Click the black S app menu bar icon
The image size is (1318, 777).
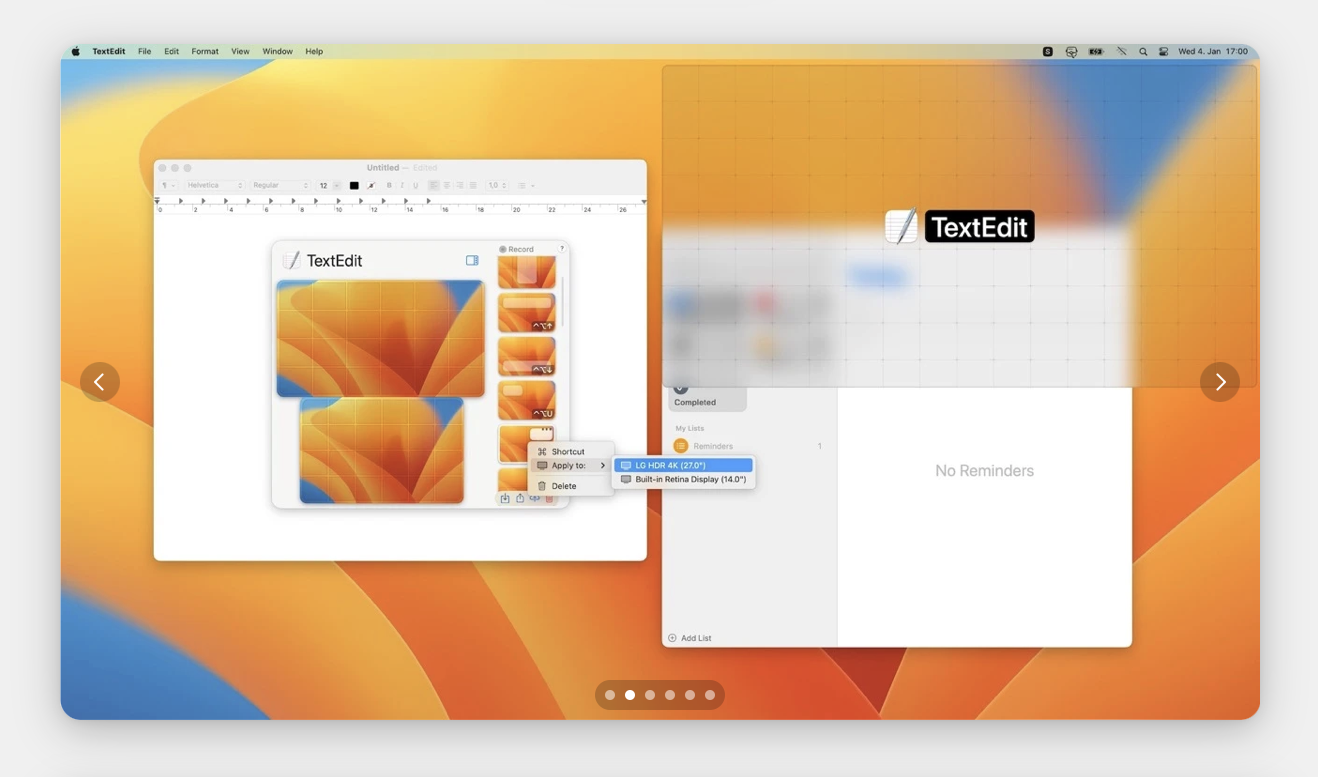coord(1048,51)
